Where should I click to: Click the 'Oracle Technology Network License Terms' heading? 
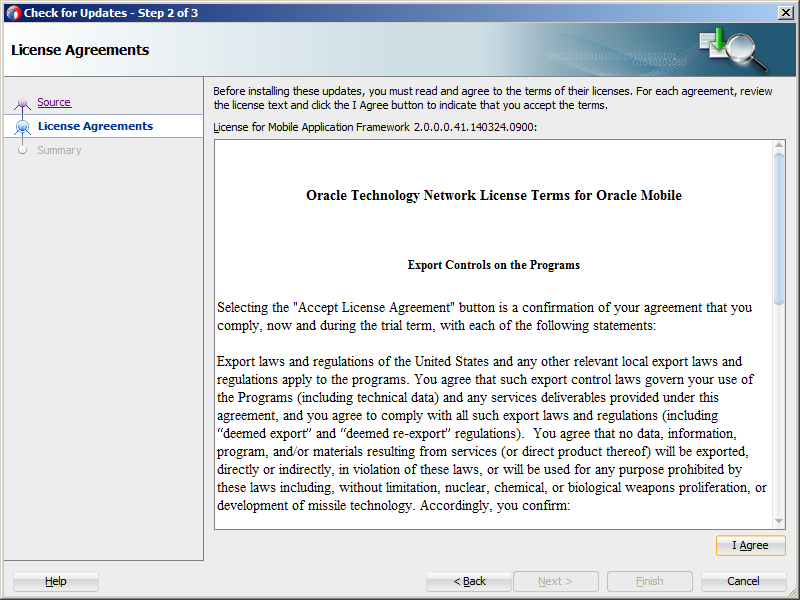494,195
